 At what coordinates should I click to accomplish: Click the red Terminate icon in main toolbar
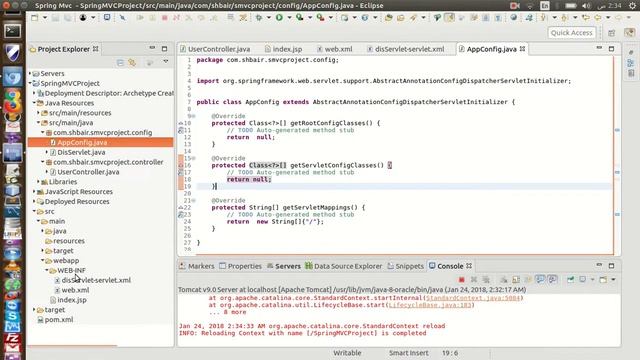point(164,18)
